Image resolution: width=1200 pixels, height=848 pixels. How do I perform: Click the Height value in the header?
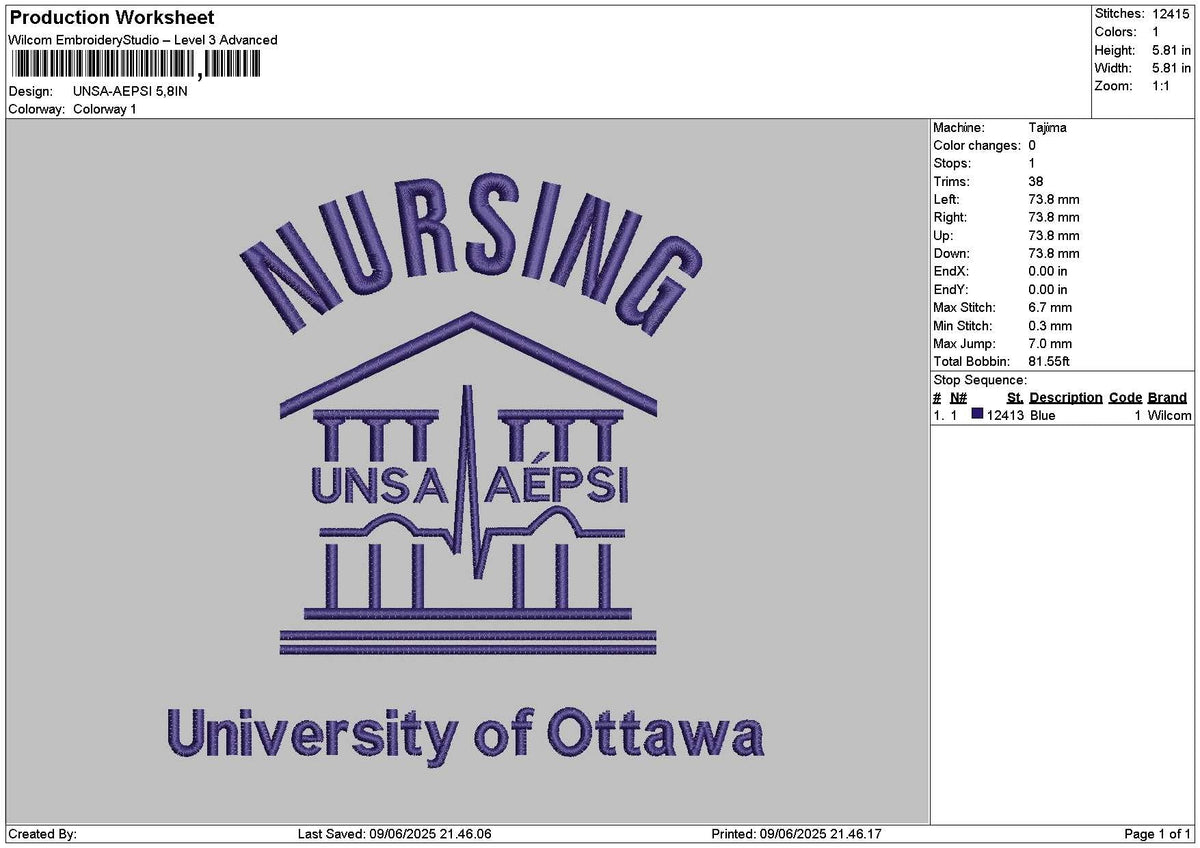(1172, 50)
